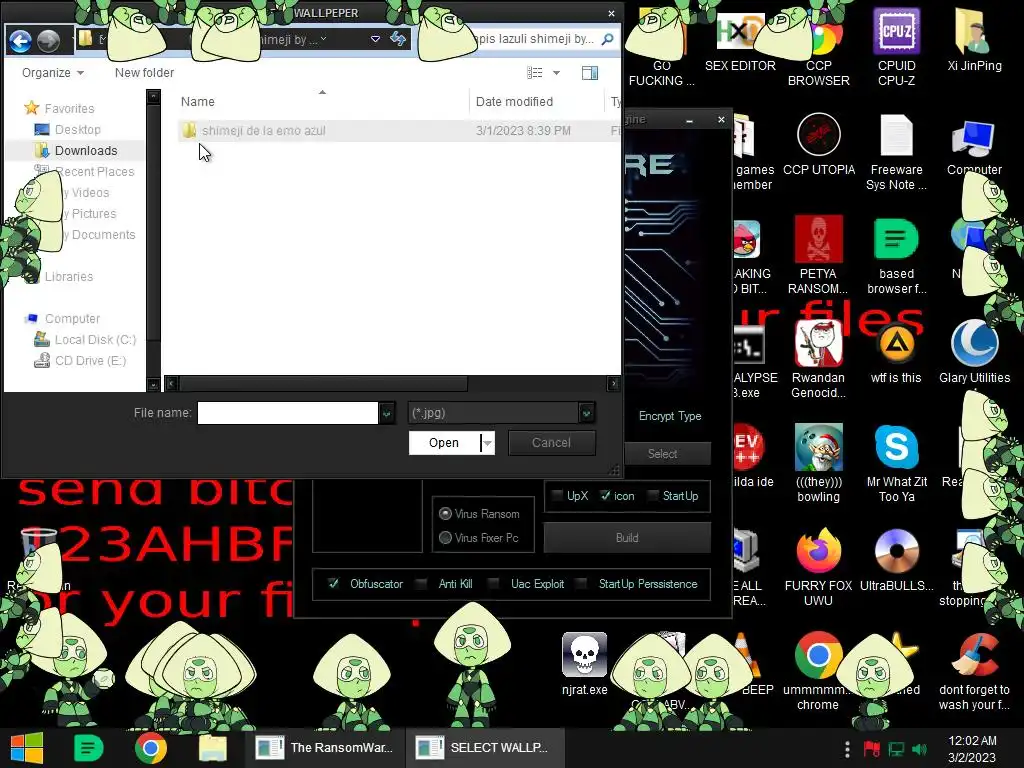Click New folder in dialog toolbar
1024x768 pixels.
(144, 72)
